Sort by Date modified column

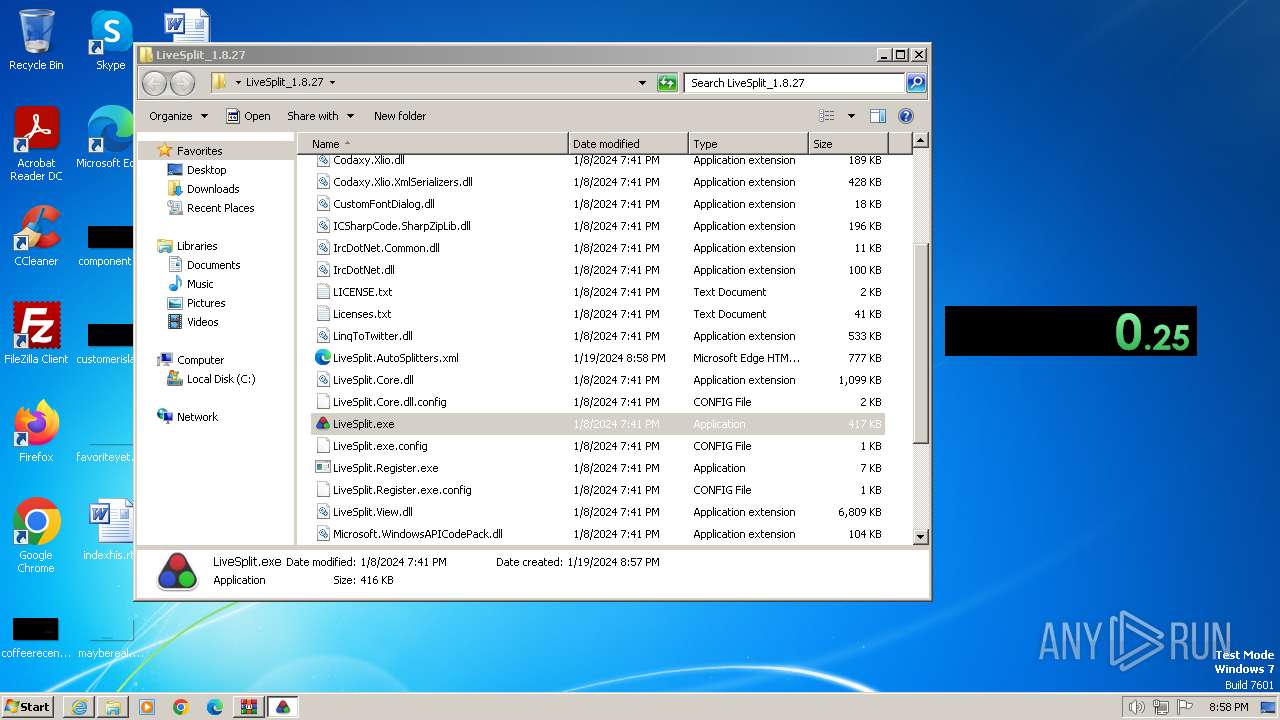628,144
